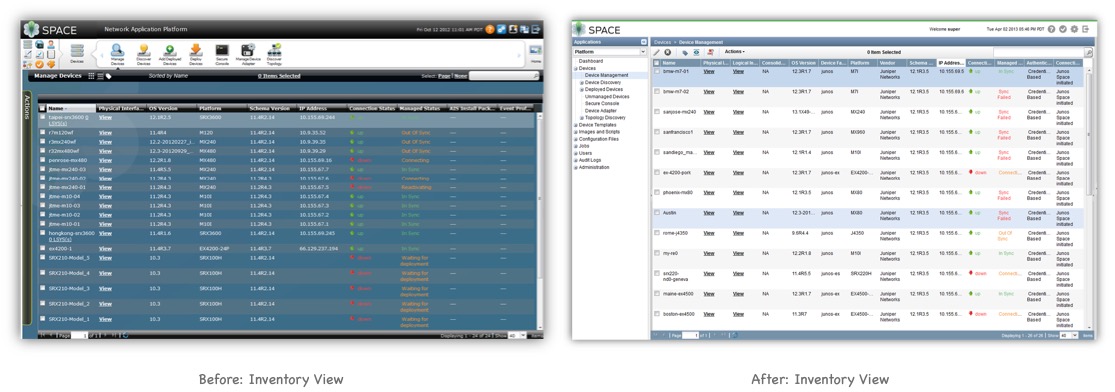Screen dimensions: 1115x392
Task: Click log out icon in After header
Action: coord(1085,30)
